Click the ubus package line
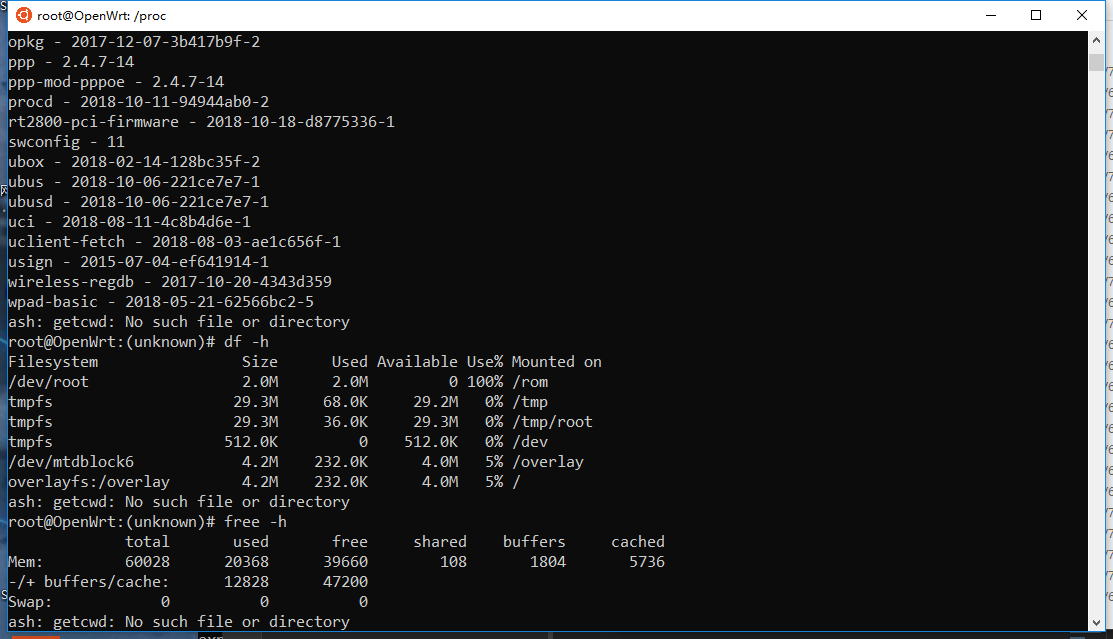Image resolution: width=1113 pixels, height=639 pixels. point(134,182)
